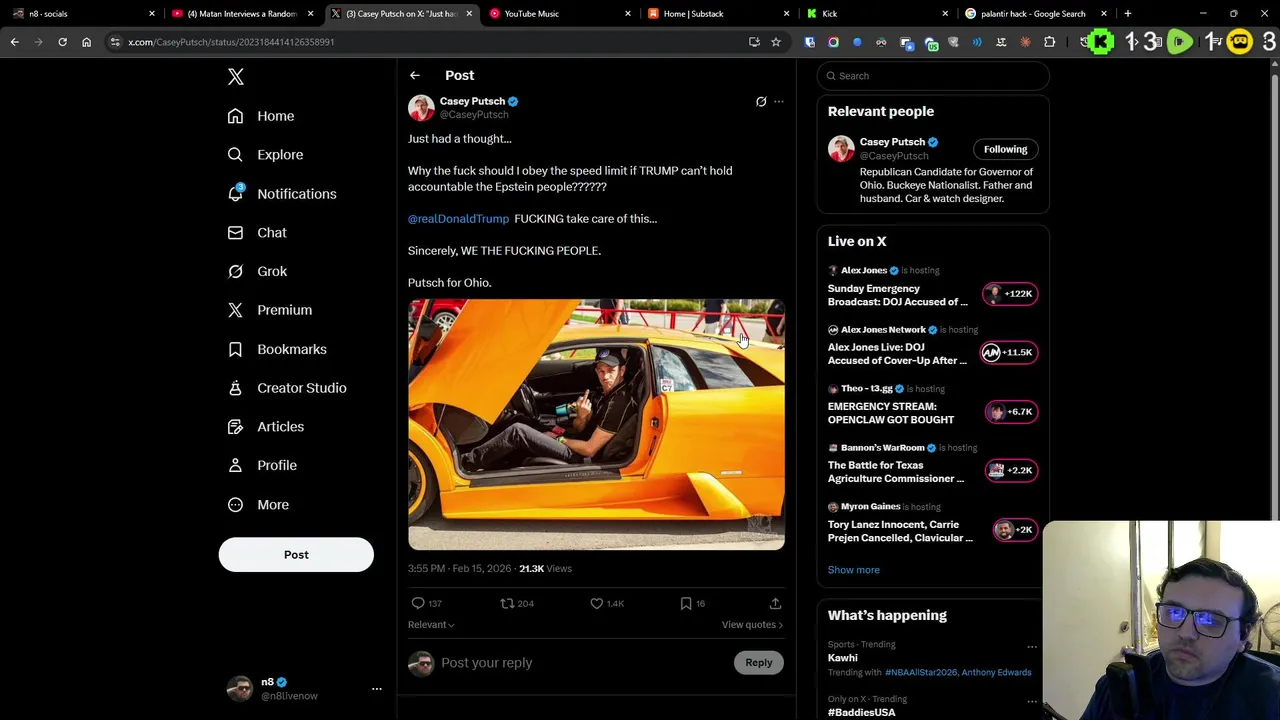Join Bannon's WarRoom Battle for Texas
This screenshot has height=720, width=1280.
click(932, 465)
